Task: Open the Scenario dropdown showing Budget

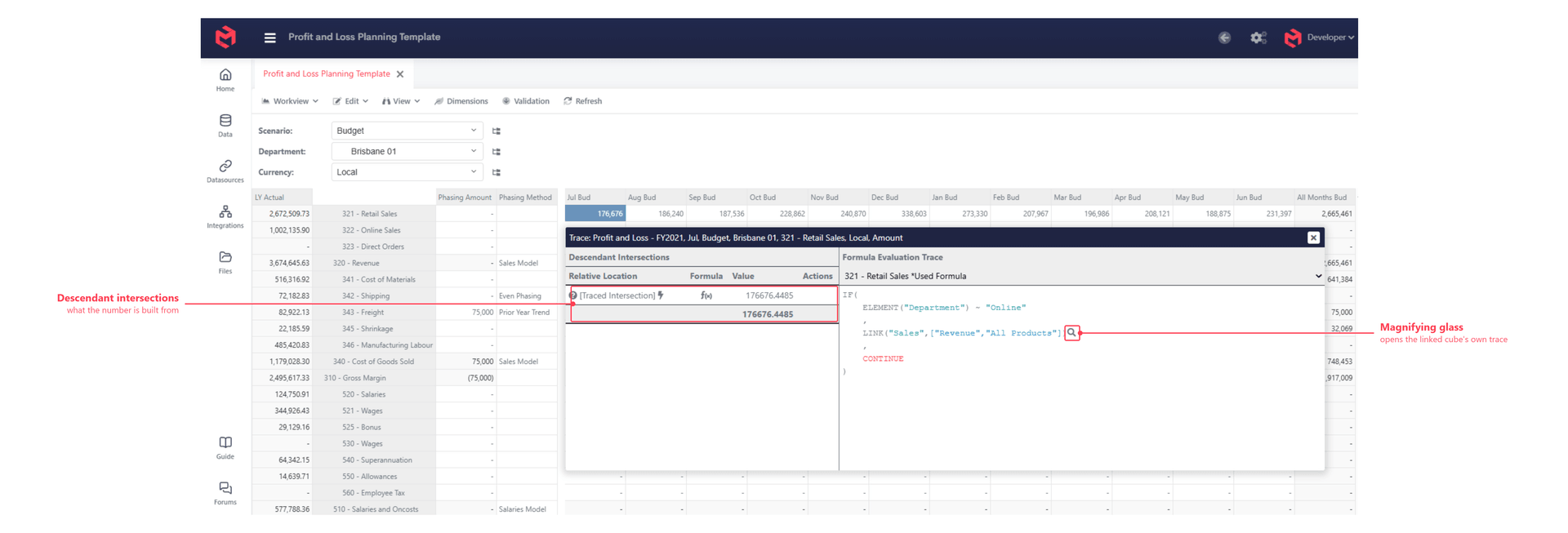Action: pos(407,131)
